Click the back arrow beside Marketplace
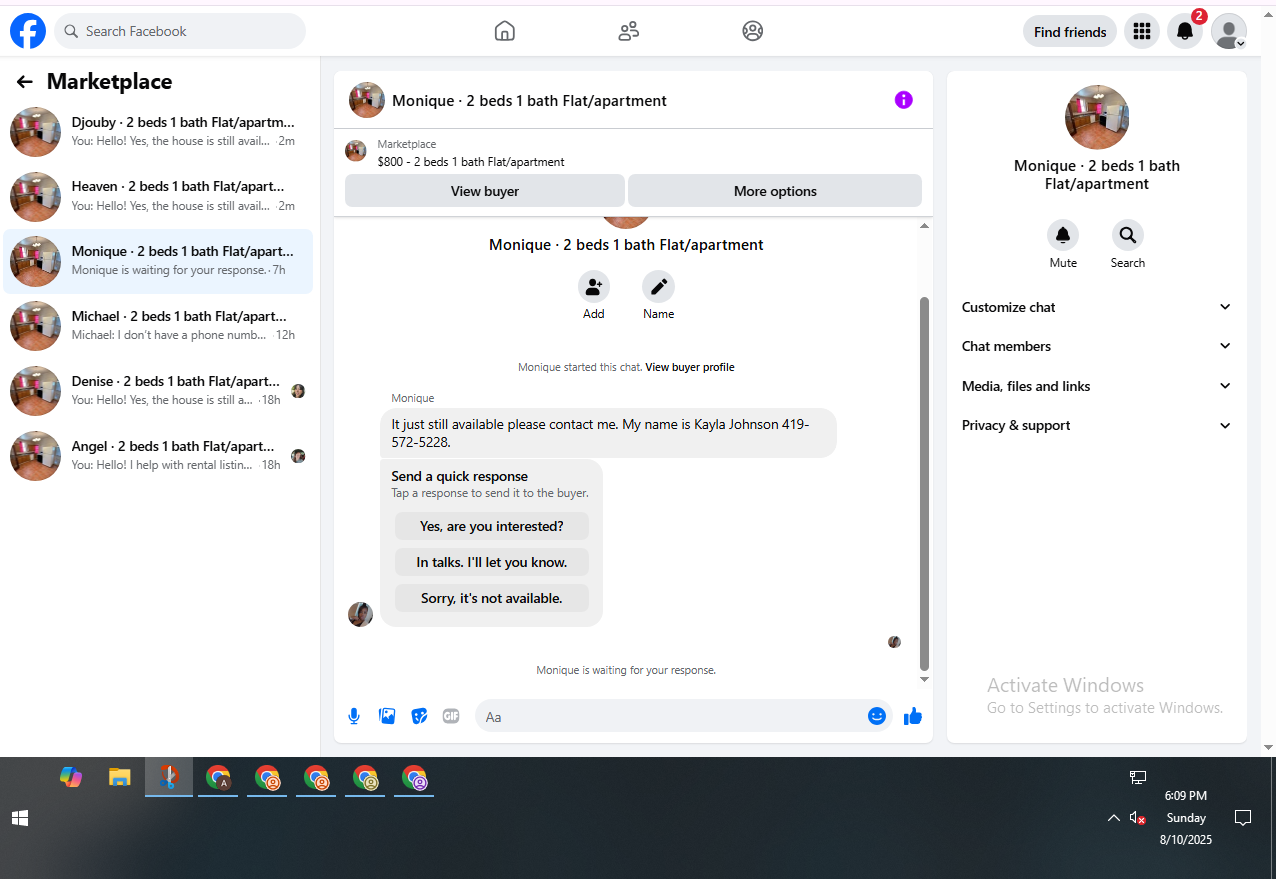Viewport: 1276px width, 879px height. click(25, 82)
